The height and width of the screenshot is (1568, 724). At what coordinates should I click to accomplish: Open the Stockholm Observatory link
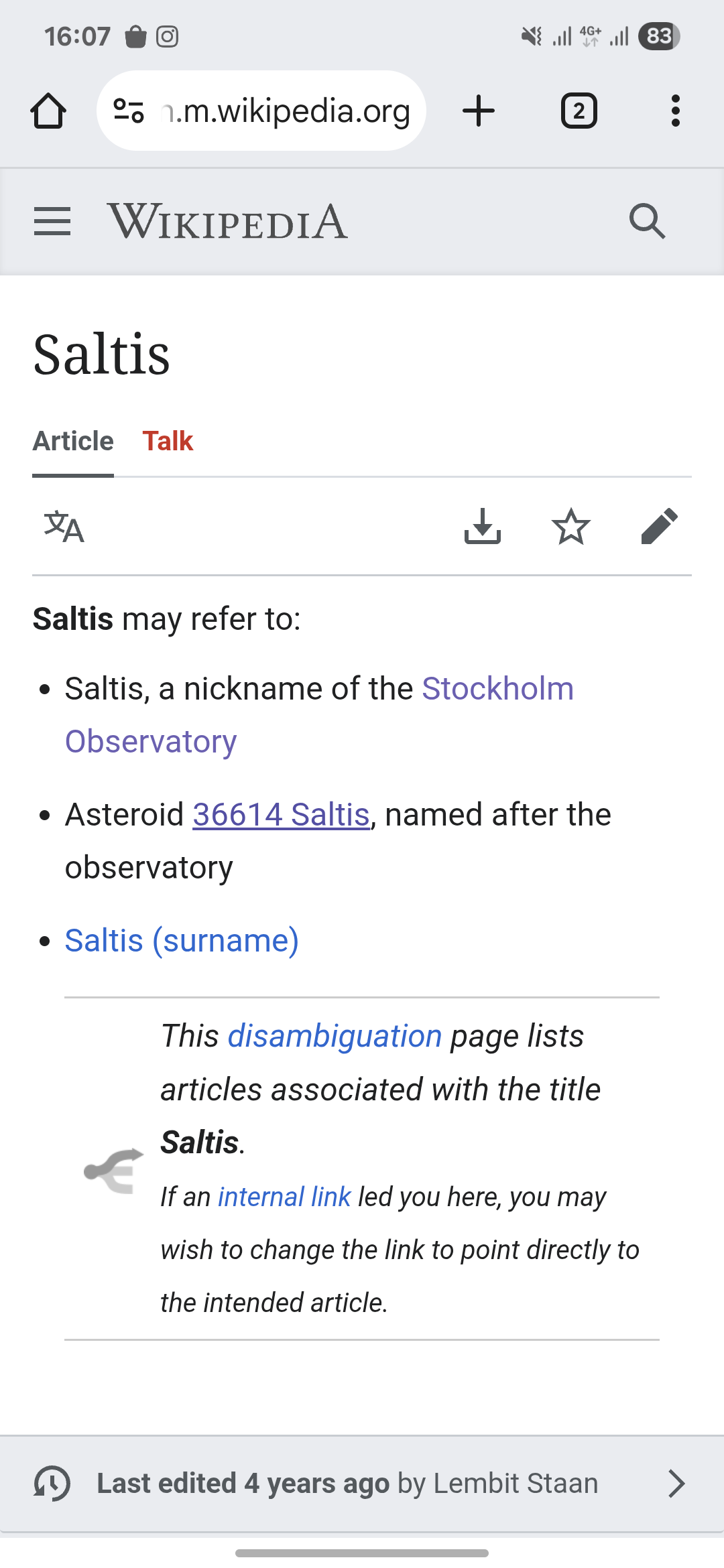pos(497,689)
